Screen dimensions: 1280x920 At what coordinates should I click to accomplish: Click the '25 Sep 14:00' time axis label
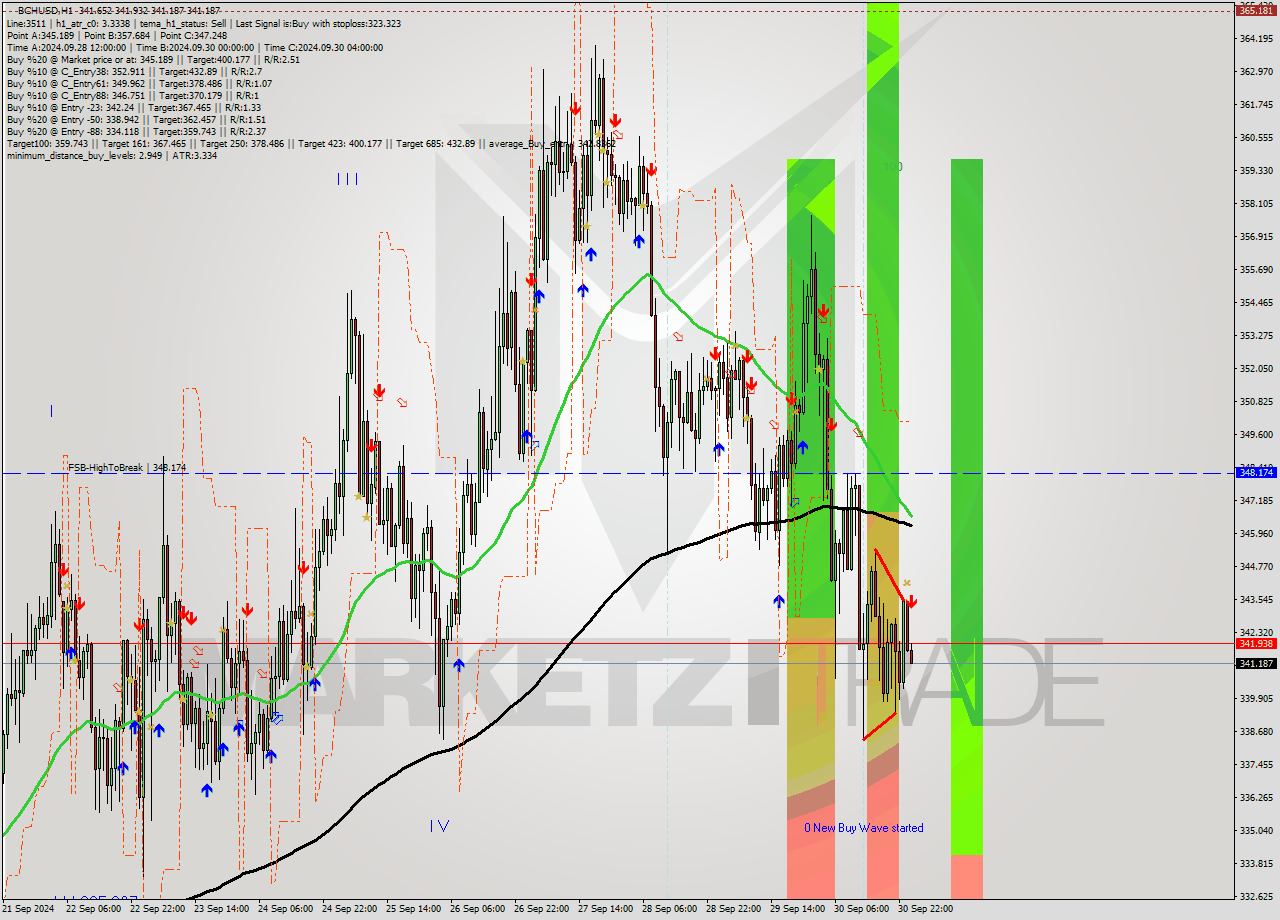[413, 909]
